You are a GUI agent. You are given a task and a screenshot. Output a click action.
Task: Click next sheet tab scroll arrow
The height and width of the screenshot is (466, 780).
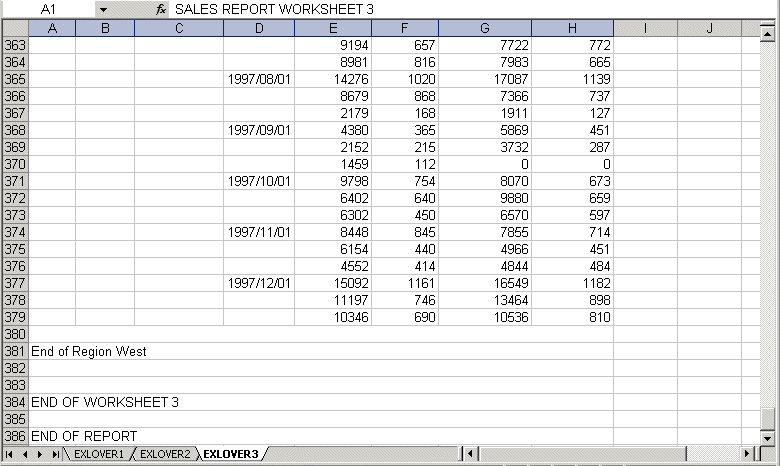[40, 454]
